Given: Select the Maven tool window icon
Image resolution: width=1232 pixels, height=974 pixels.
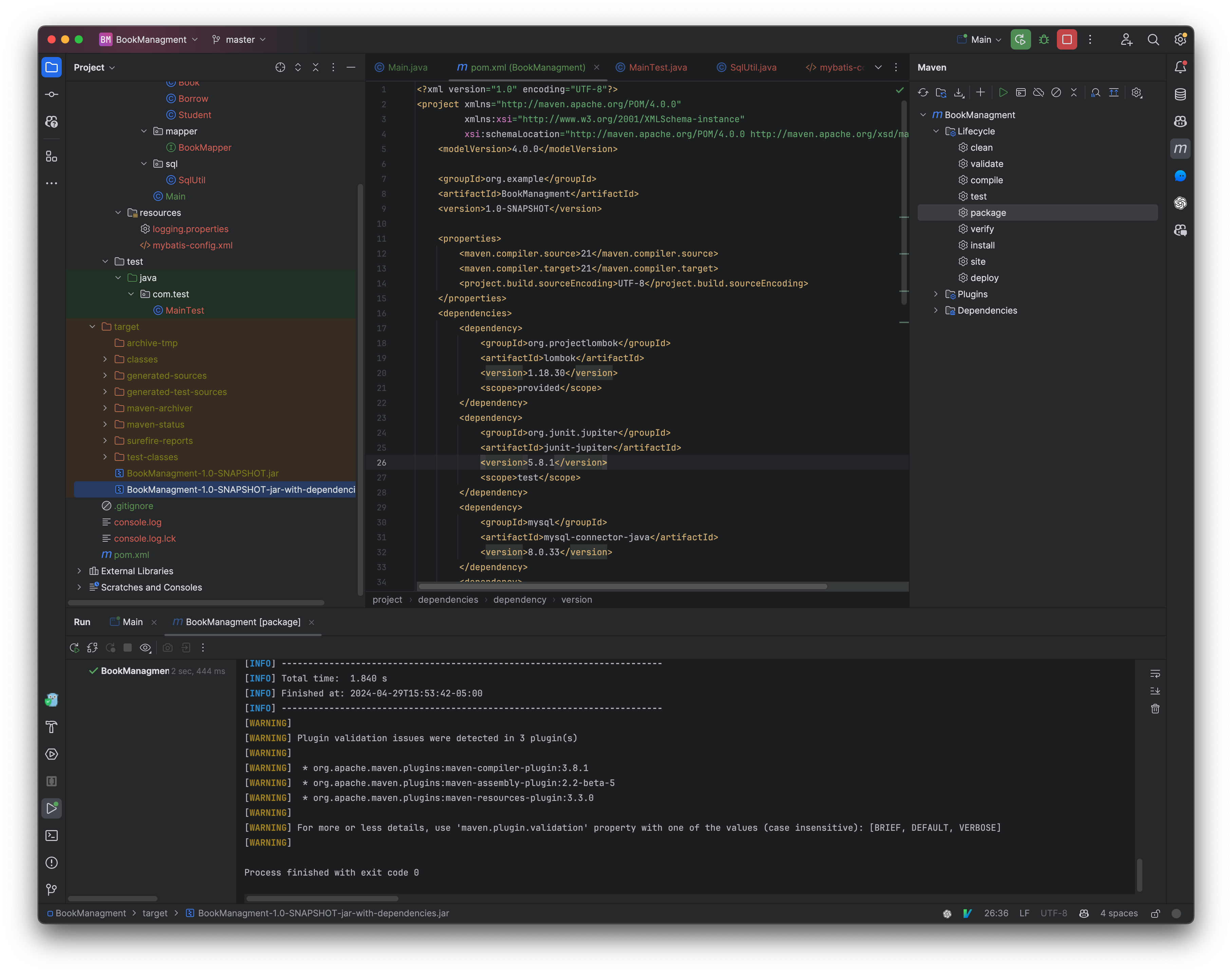Looking at the screenshot, I should pyautogui.click(x=1180, y=148).
